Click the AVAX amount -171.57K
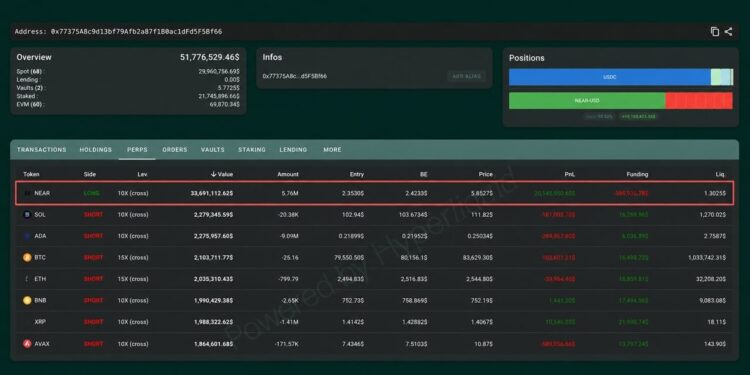The width and height of the screenshot is (750, 375). 287,343
